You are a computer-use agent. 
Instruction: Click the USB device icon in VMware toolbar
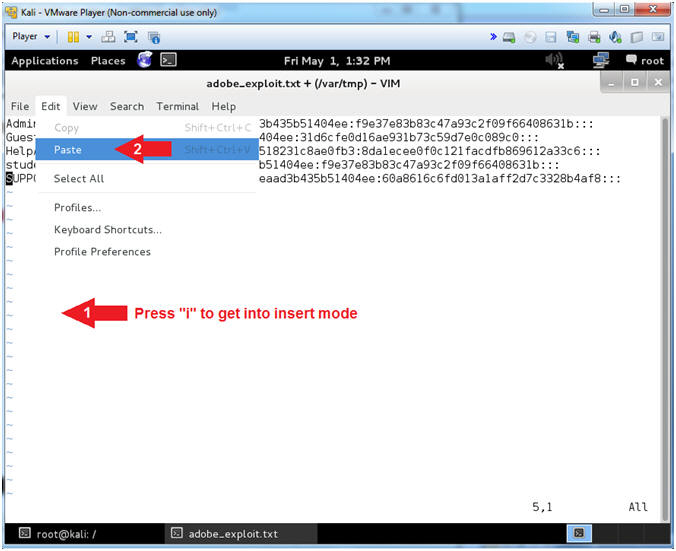tap(637, 38)
